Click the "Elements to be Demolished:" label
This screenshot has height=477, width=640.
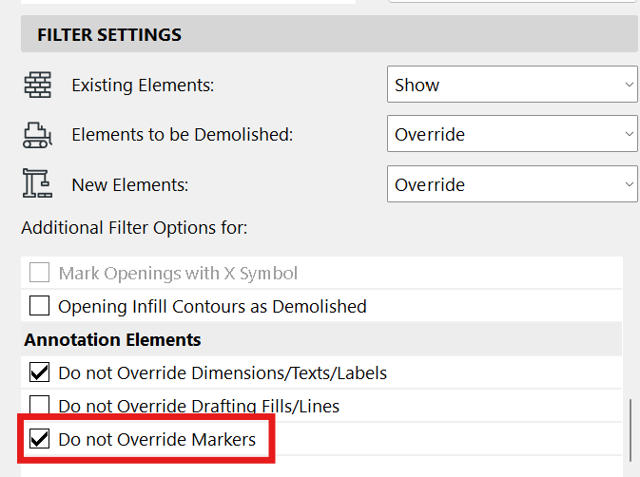[182, 135]
